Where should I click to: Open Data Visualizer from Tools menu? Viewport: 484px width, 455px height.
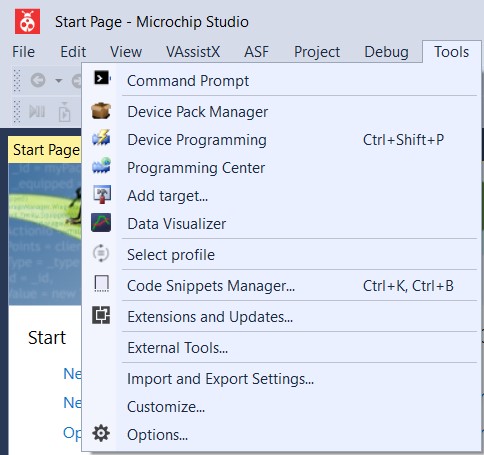[280, 224]
